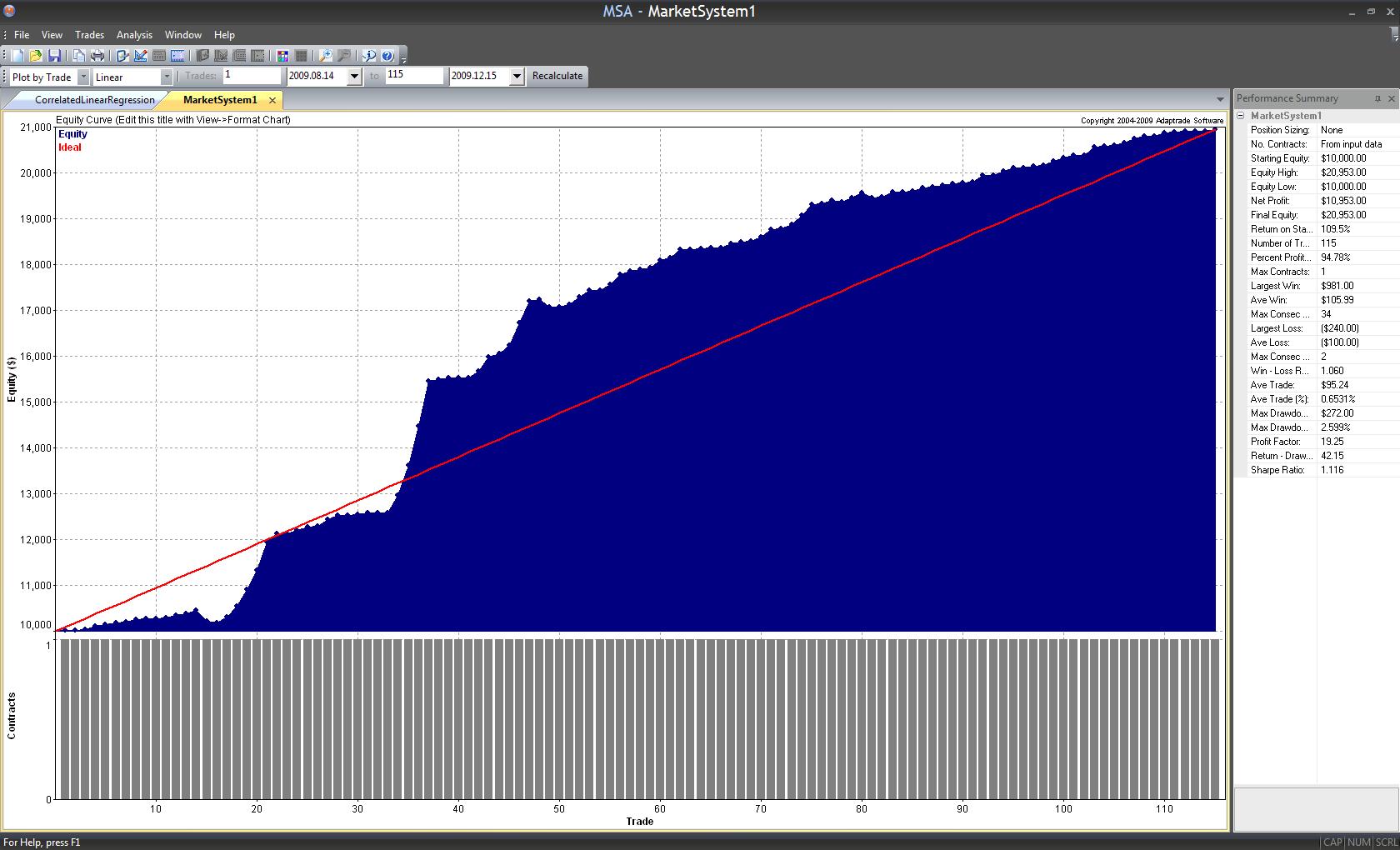Screen dimensions: 1400x850
Task: Click the Trade x-axis label
Action: click(640, 822)
